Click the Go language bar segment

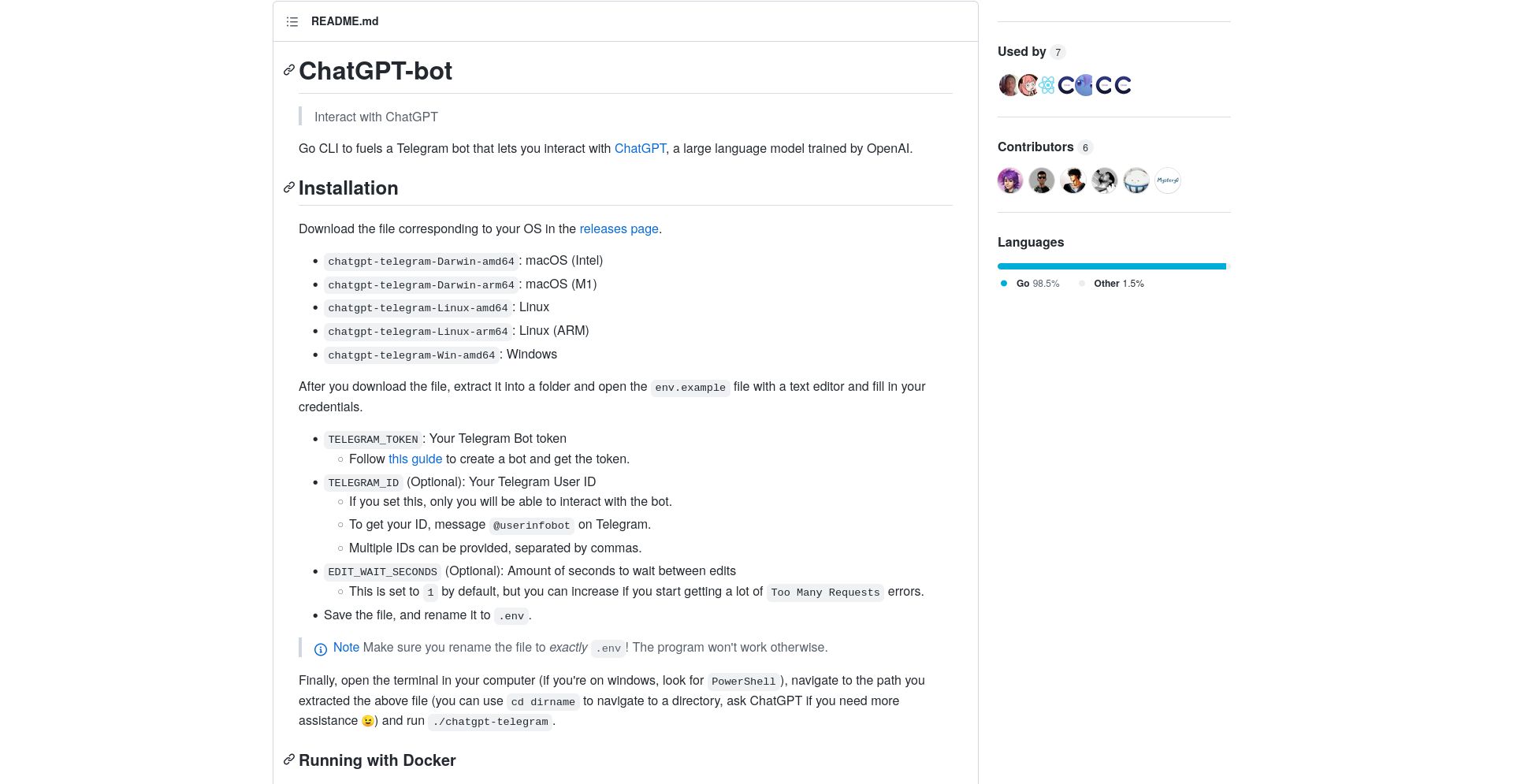pyautogui.click(x=1111, y=266)
